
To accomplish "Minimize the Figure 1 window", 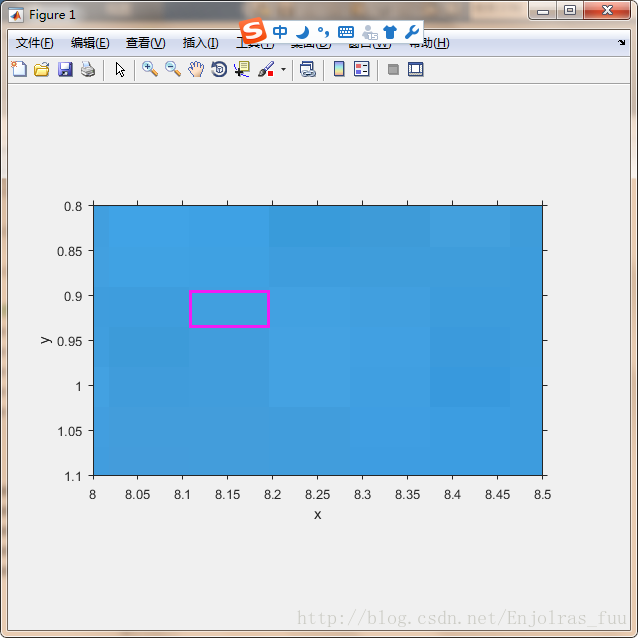I will coord(543,11).
